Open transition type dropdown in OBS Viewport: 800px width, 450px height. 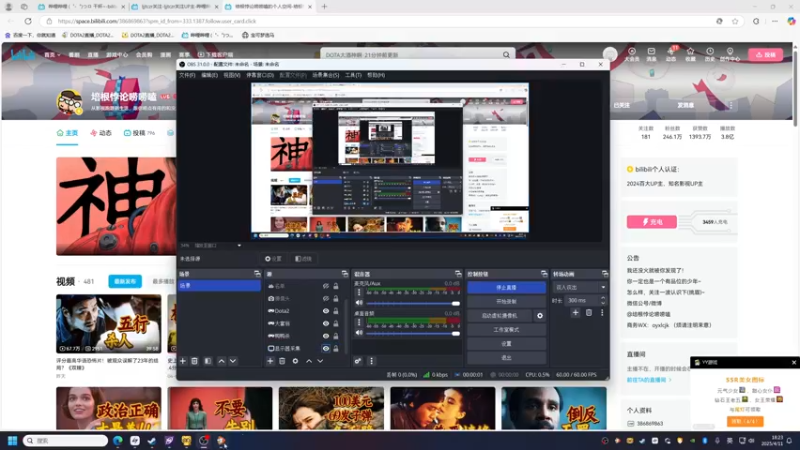[580, 287]
